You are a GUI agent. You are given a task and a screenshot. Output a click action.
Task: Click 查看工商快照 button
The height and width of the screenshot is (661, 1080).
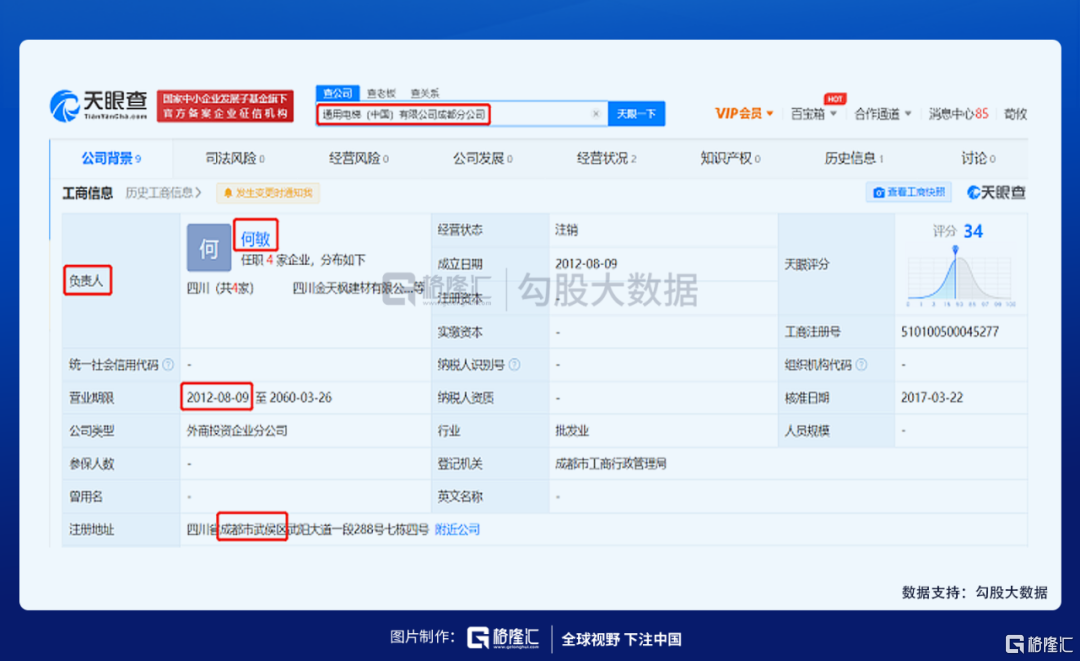(909, 192)
